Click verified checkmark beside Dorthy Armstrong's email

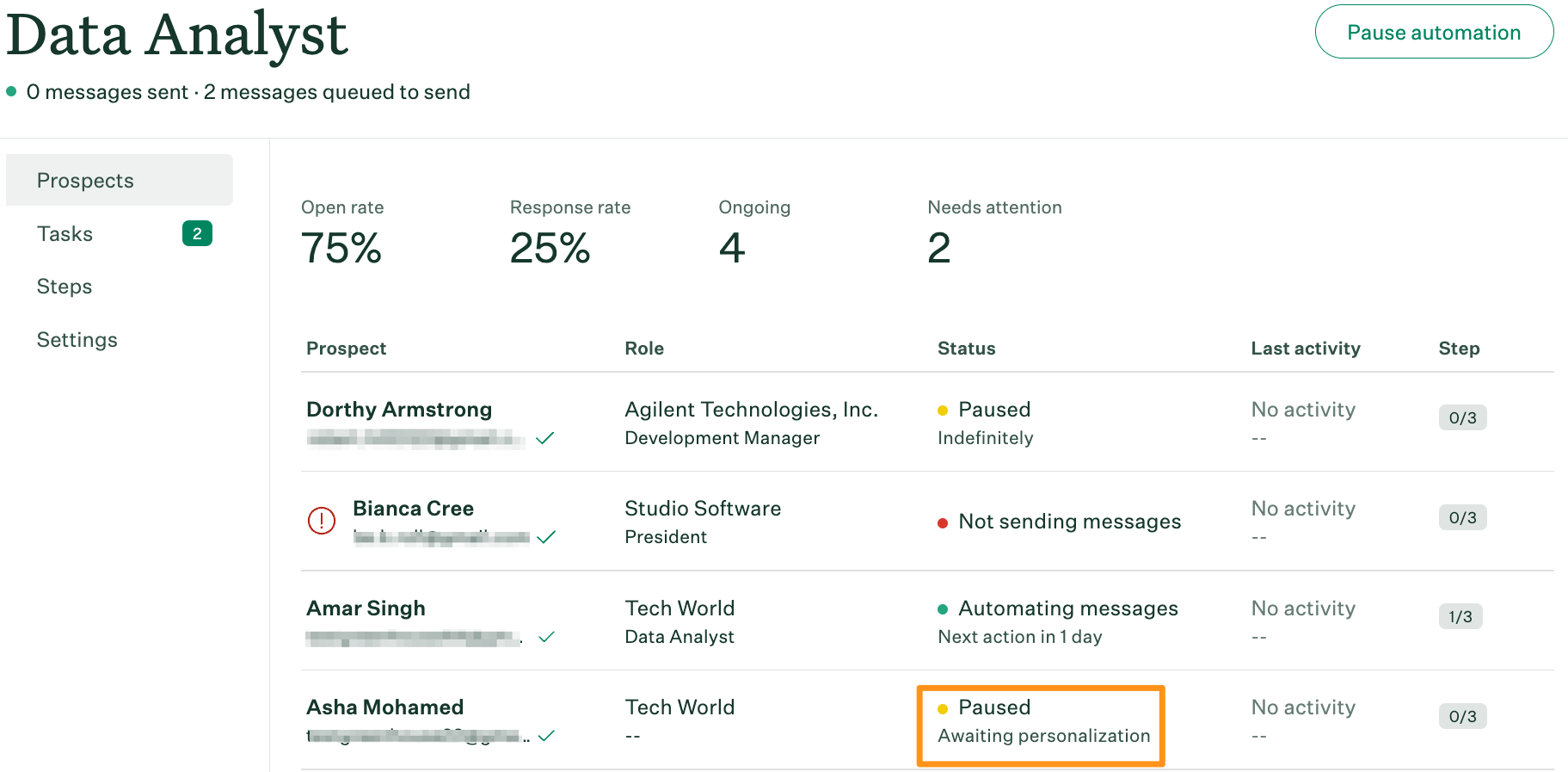[544, 438]
